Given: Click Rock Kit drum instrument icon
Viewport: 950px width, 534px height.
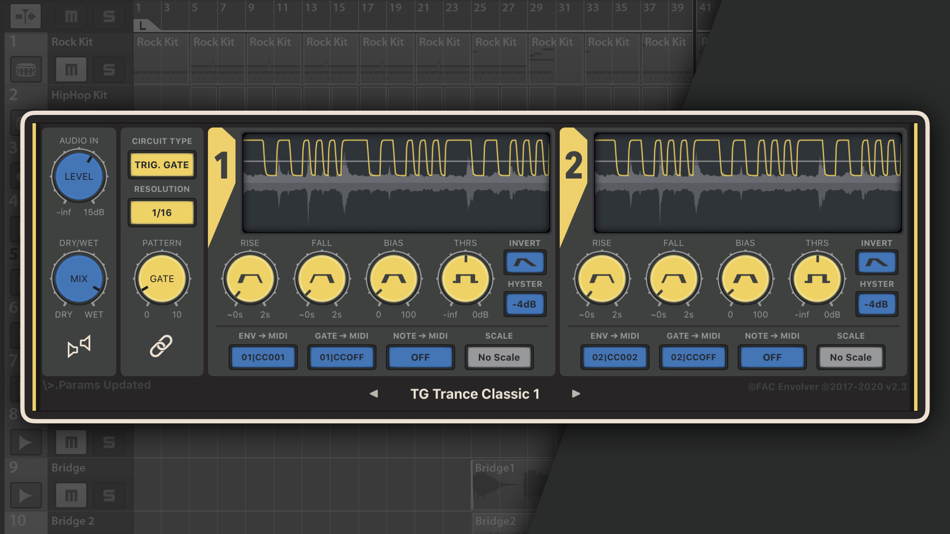Looking at the screenshot, I should (25, 70).
